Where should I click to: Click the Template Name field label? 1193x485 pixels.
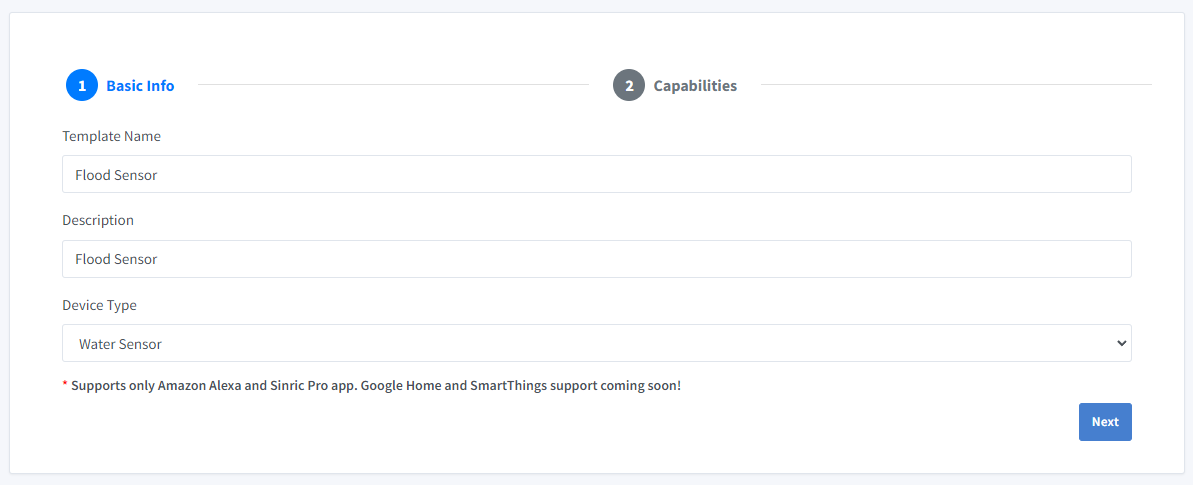[x=111, y=136]
